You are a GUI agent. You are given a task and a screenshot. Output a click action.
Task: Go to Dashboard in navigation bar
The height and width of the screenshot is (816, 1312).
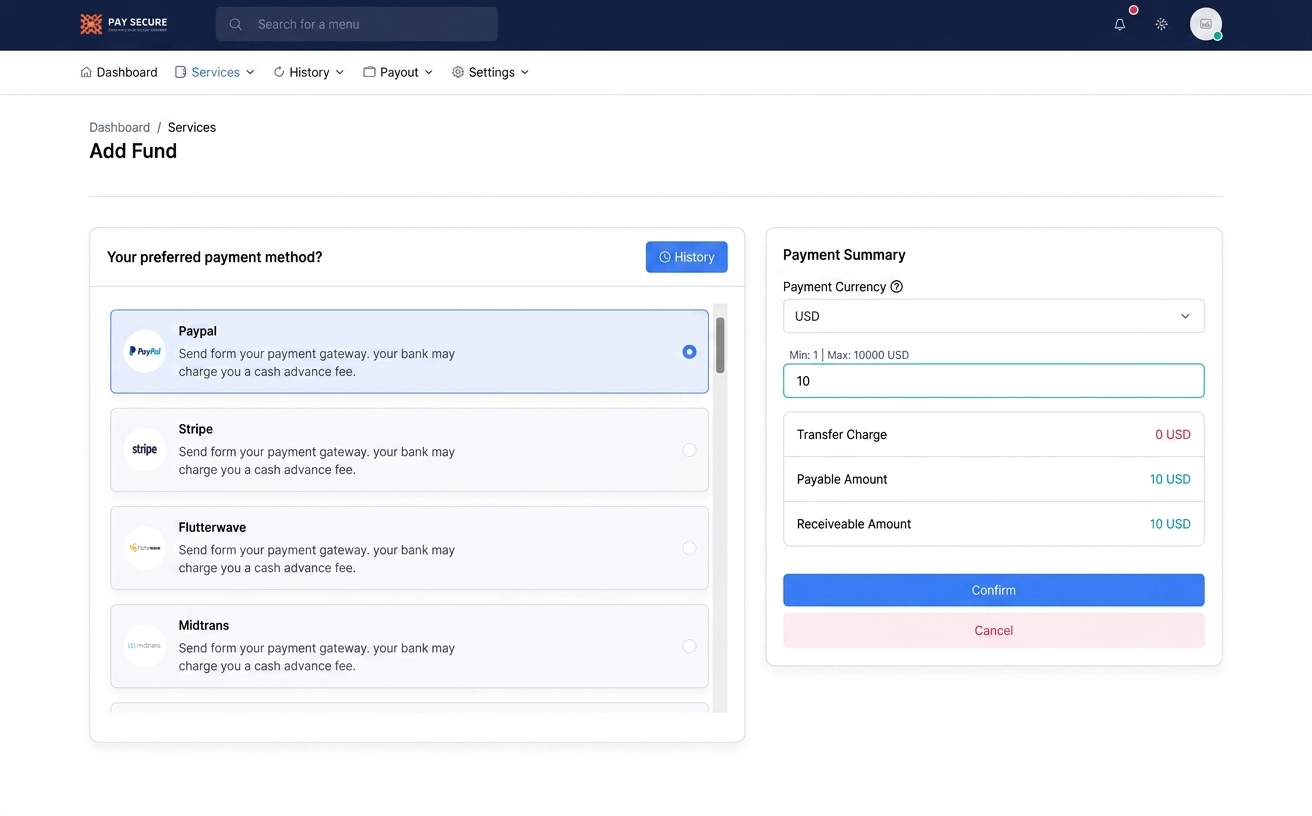(x=127, y=72)
